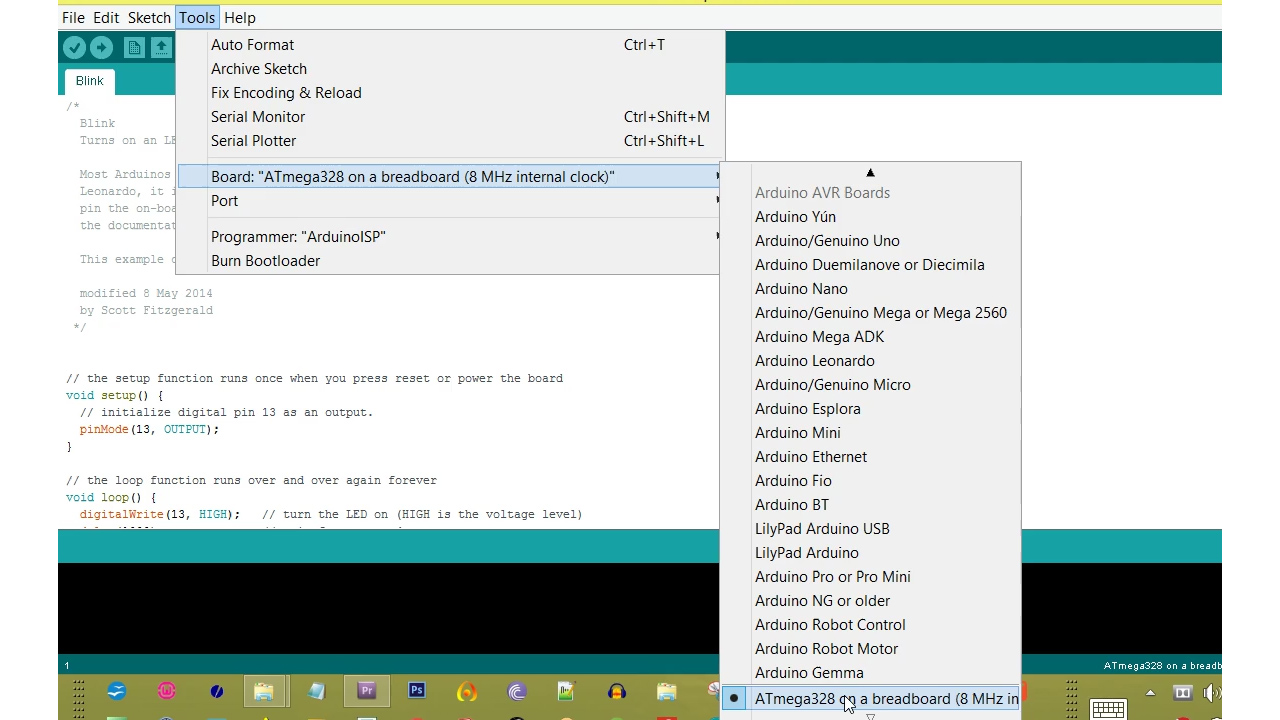Select the Arduino Robot Control board

click(x=870, y=625)
